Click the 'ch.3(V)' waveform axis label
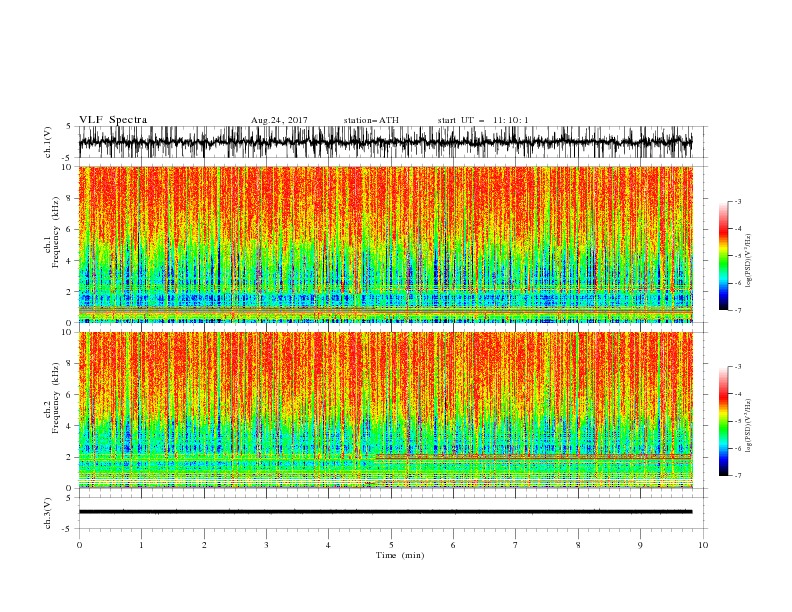This screenshot has height=612, width=792. click(48, 513)
